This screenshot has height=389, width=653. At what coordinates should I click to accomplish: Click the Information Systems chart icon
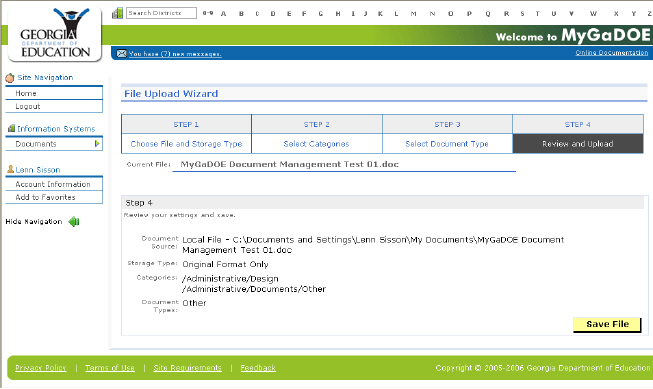pos(11,128)
